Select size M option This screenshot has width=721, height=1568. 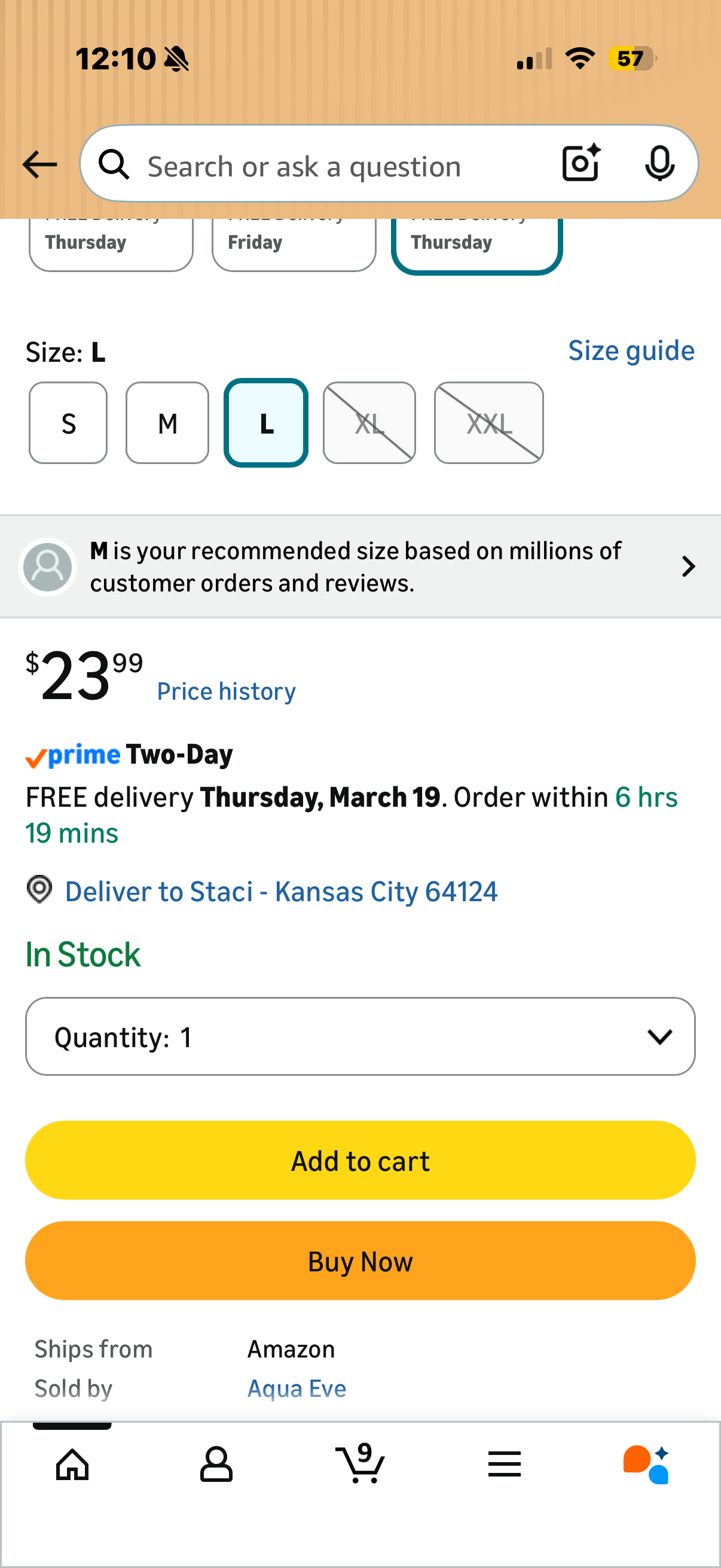coord(167,423)
